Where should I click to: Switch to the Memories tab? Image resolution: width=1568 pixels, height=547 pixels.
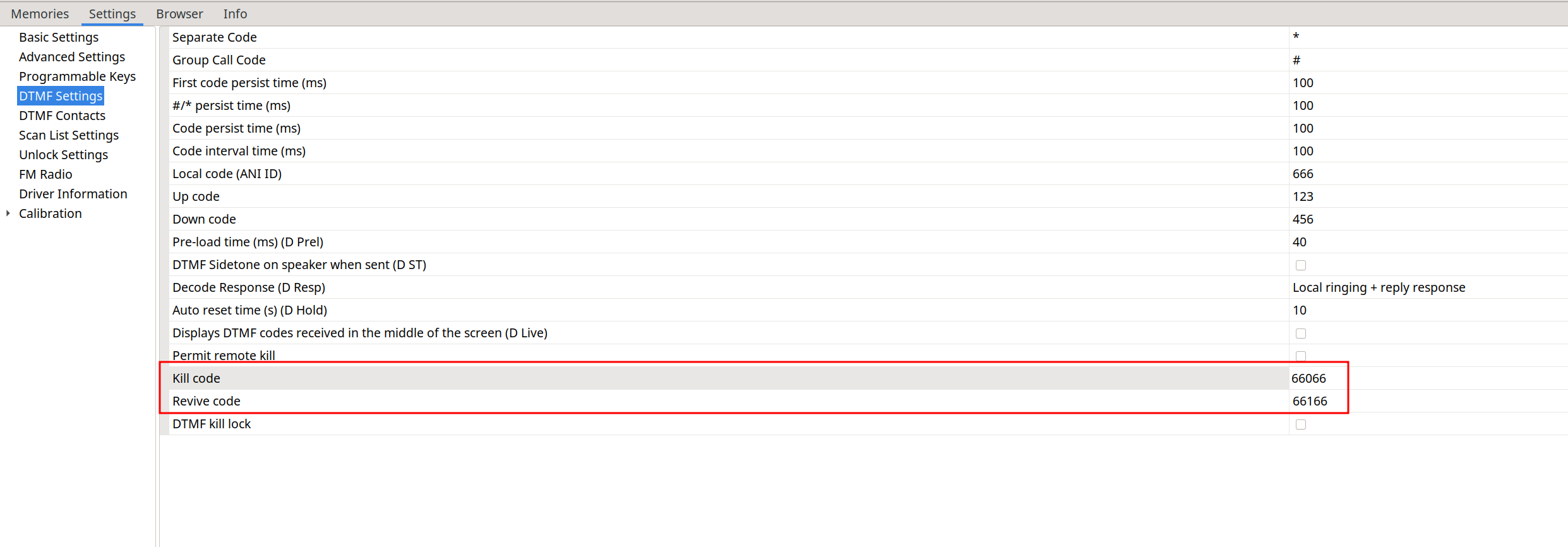[x=40, y=14]
